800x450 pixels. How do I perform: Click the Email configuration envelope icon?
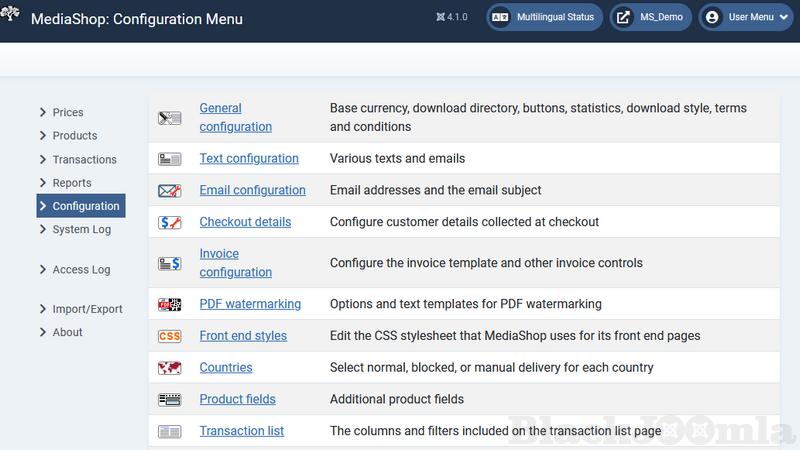[169, 191]
